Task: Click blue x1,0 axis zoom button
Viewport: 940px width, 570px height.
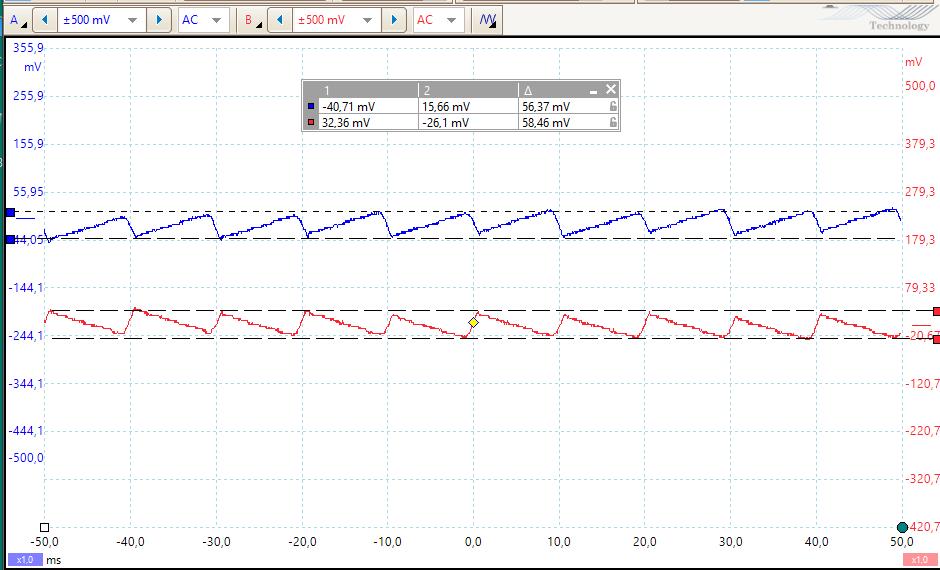Action: point(25,560)
